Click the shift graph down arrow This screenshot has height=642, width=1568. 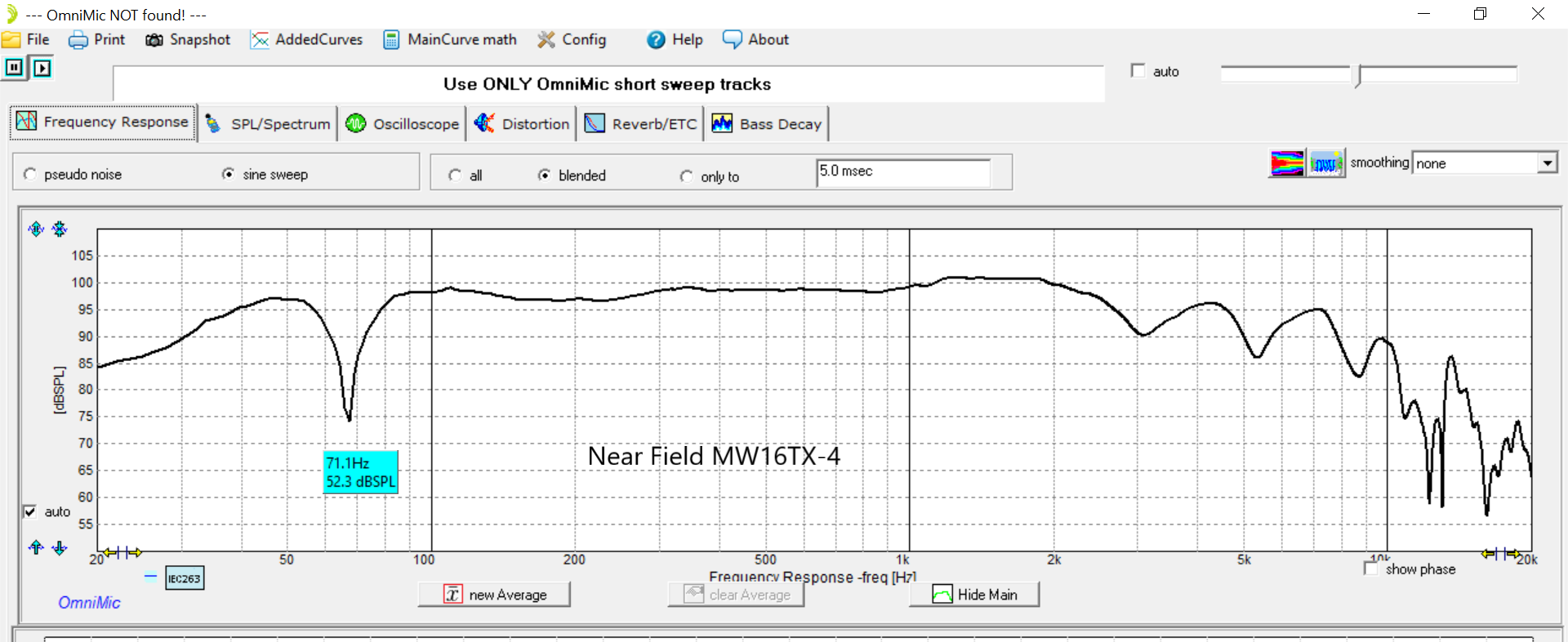pyautogui.click(x=60, y=547)
